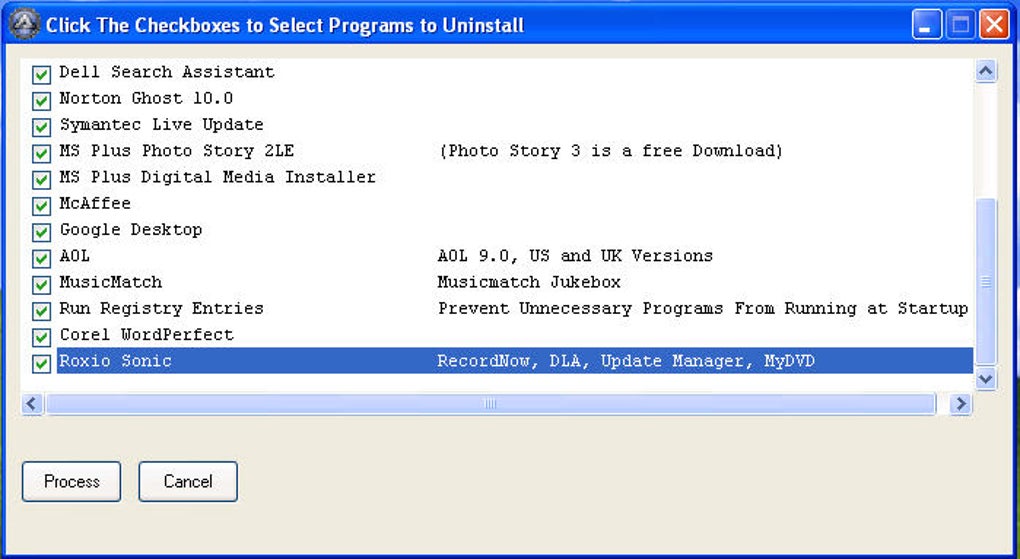Click the highlighted Roxio Sonic row name
Screen dimensions: 1020x559
pyautogui.click(x=115, y=361)
